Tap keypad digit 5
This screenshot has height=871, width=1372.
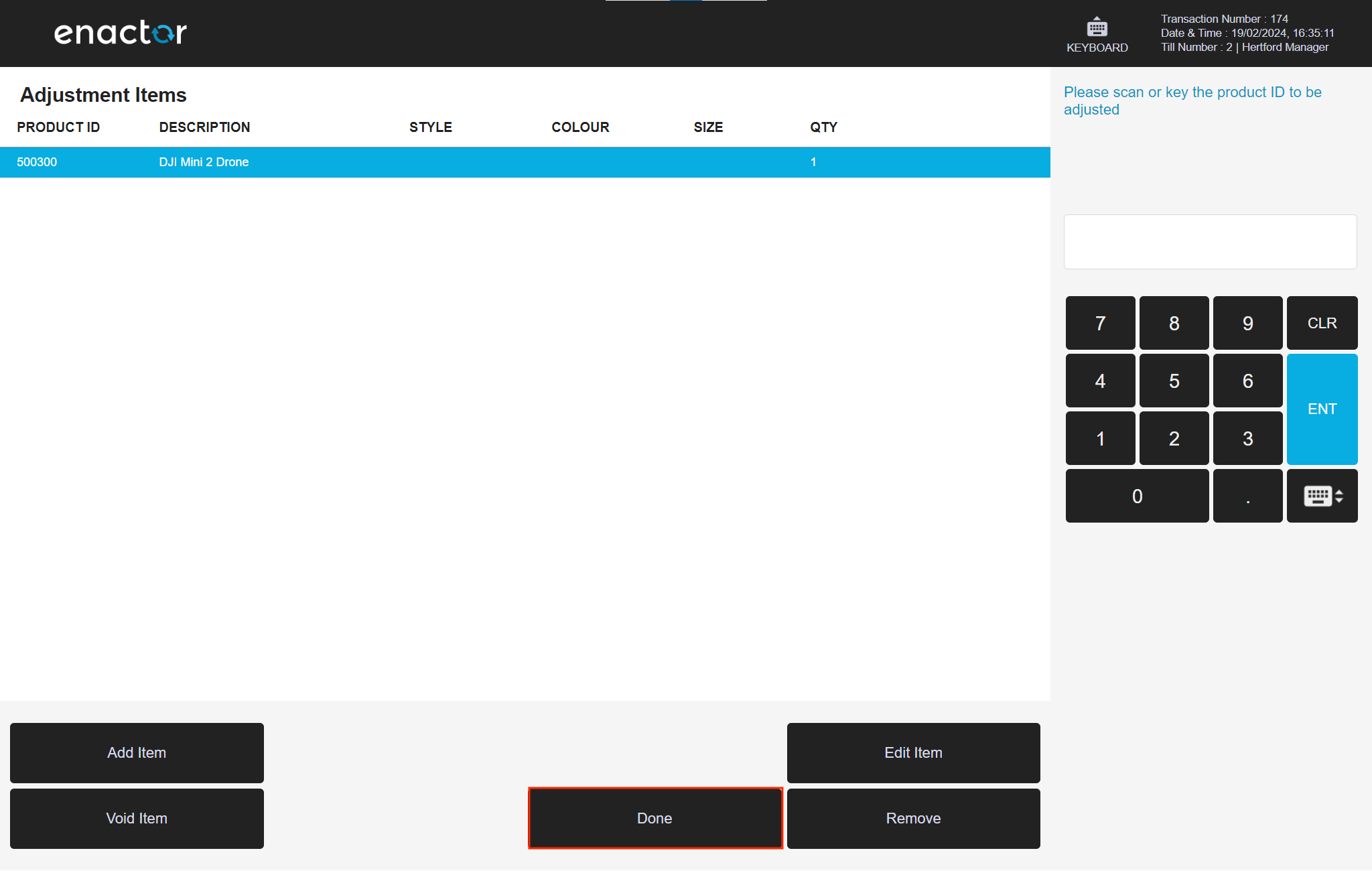(x=1174, y=381)
